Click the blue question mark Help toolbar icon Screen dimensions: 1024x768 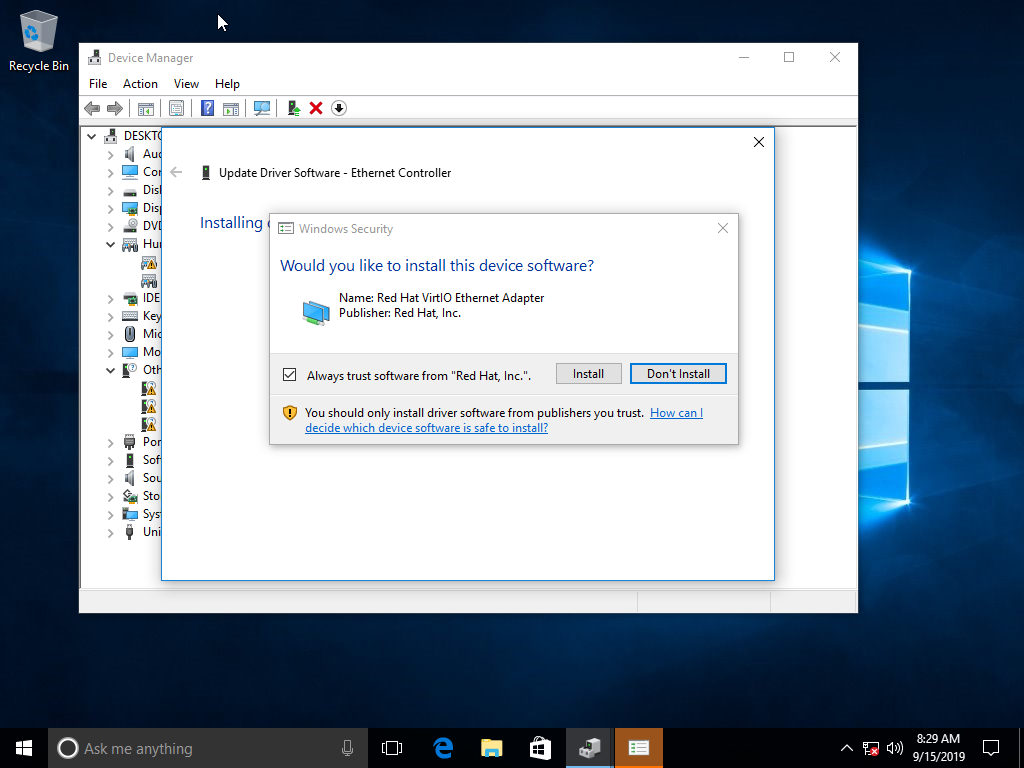(207, 108)
